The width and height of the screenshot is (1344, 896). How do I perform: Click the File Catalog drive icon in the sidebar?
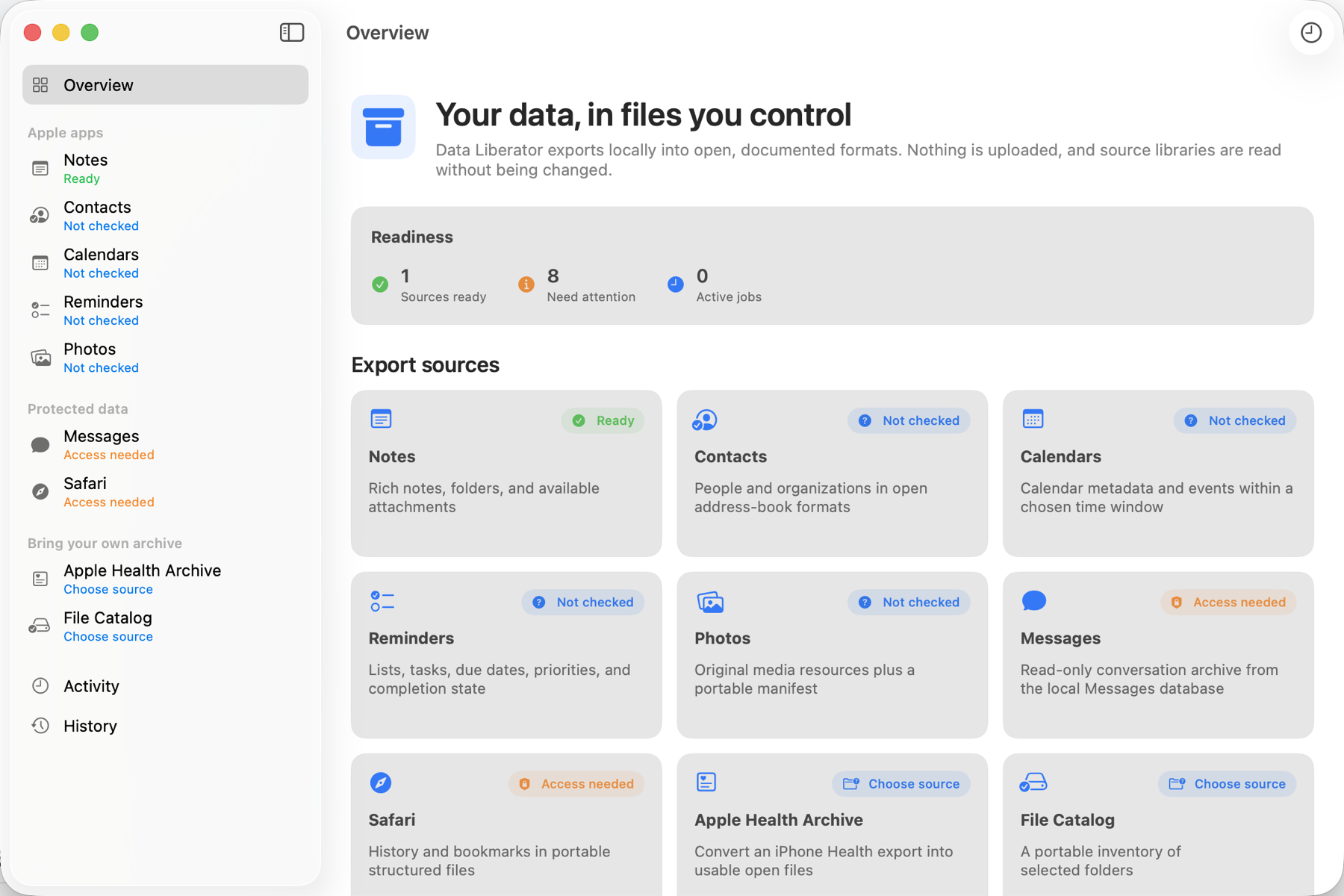pos(39,626)
